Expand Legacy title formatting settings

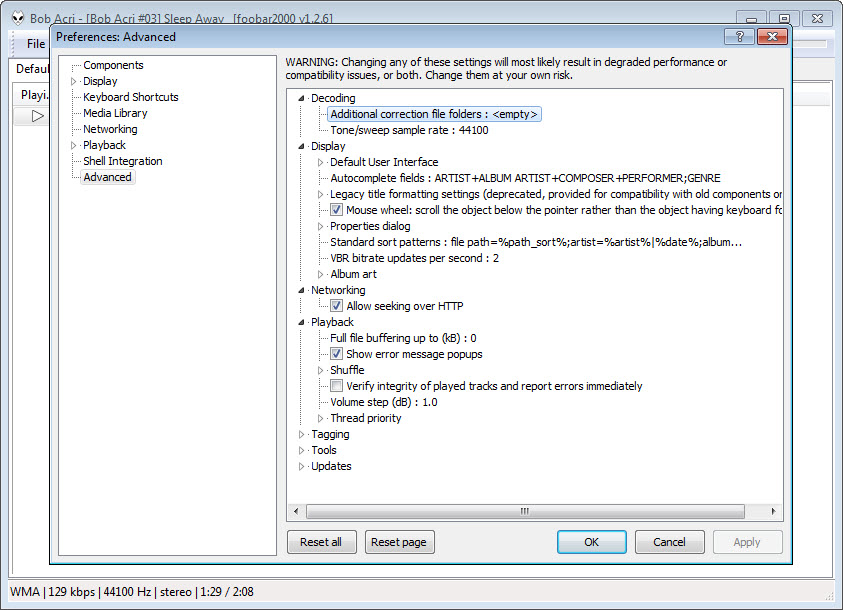tap(320, 194)
